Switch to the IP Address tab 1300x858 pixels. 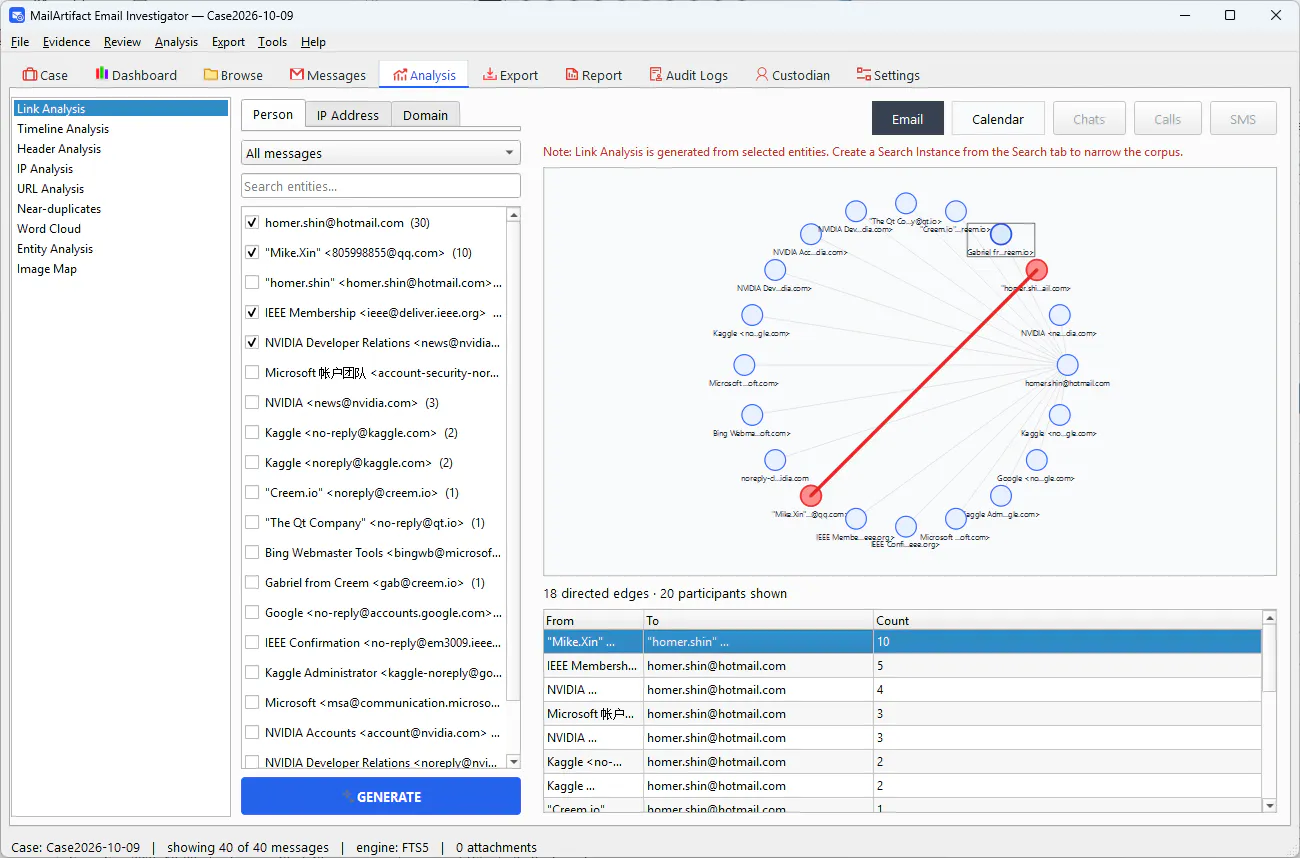(348, 115)
